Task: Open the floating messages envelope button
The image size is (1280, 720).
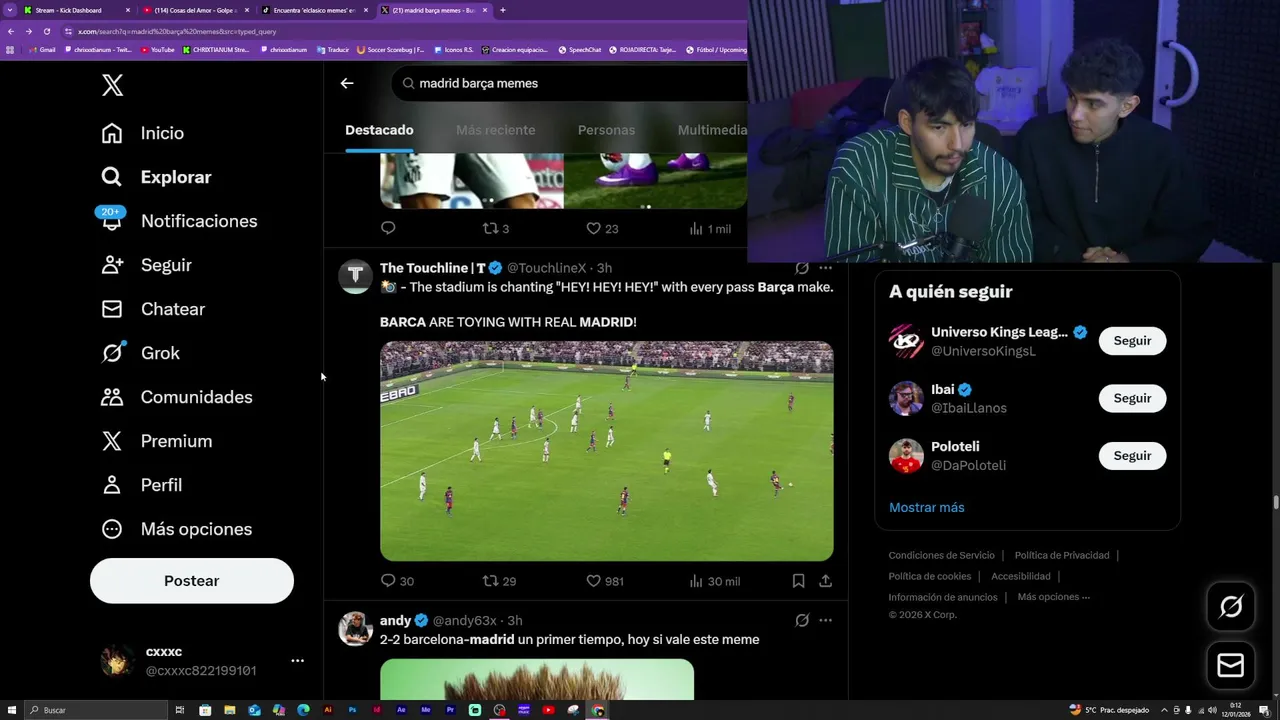Action: point(1231,665)
